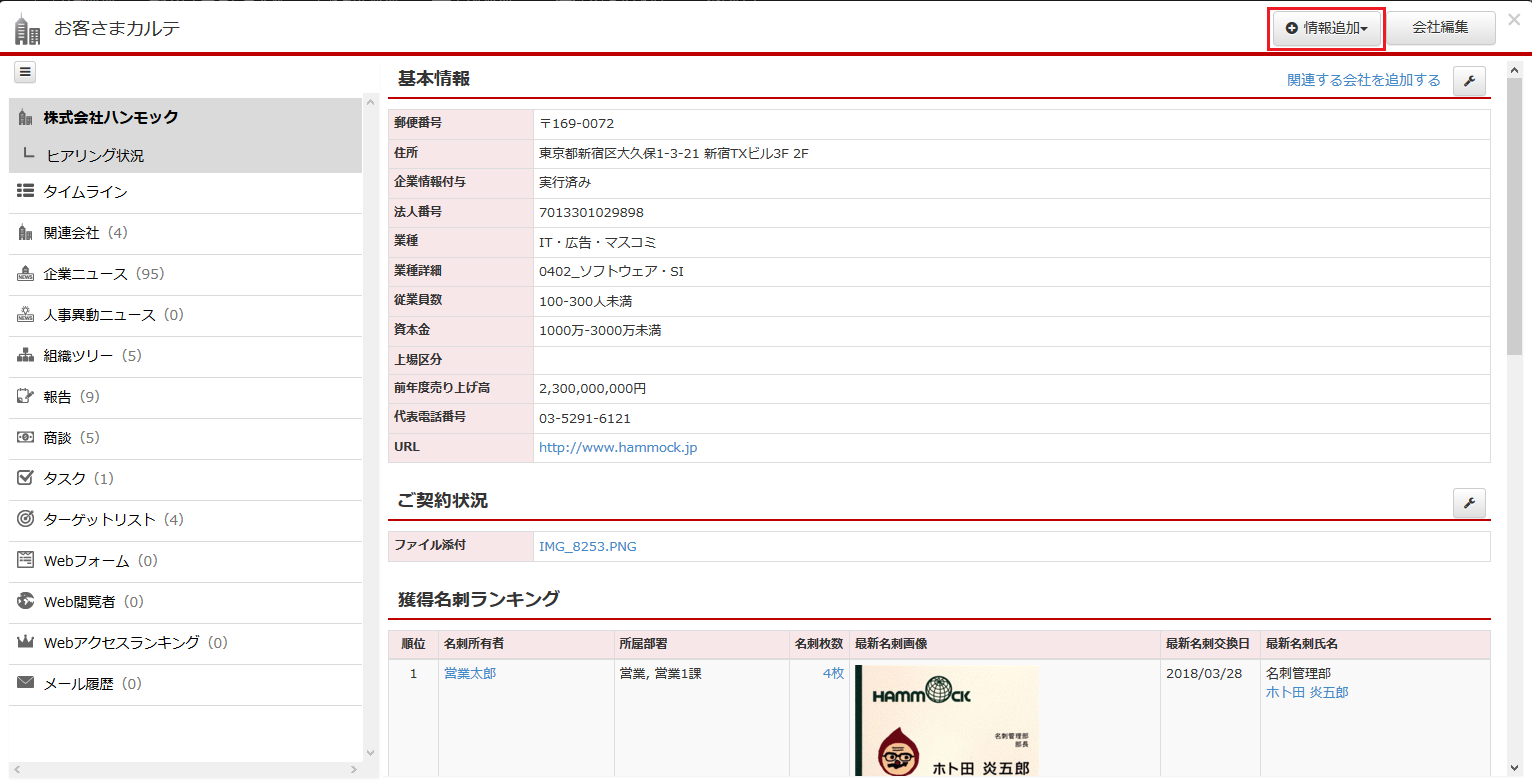Select ヒアリング状況 sub-item under company
Viewport: 1532px width, 784px height.
coord(95,156)
